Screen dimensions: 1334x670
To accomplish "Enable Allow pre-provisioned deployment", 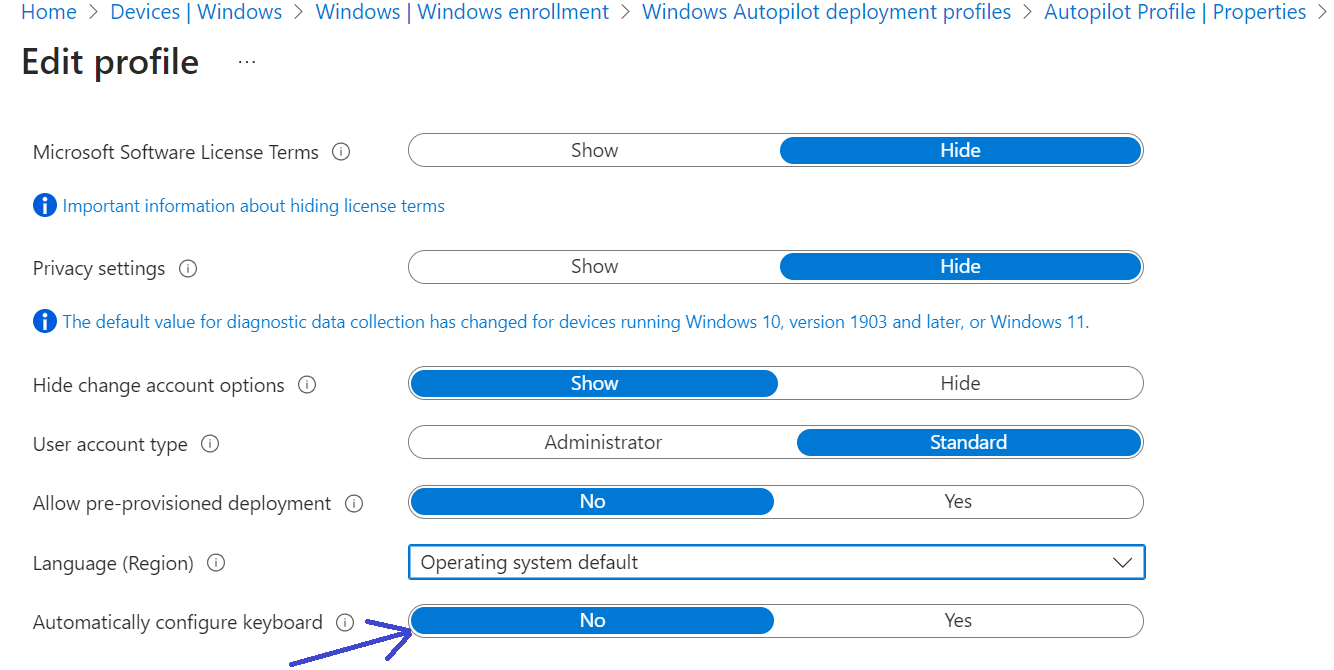I will click(x=959, y=501).
